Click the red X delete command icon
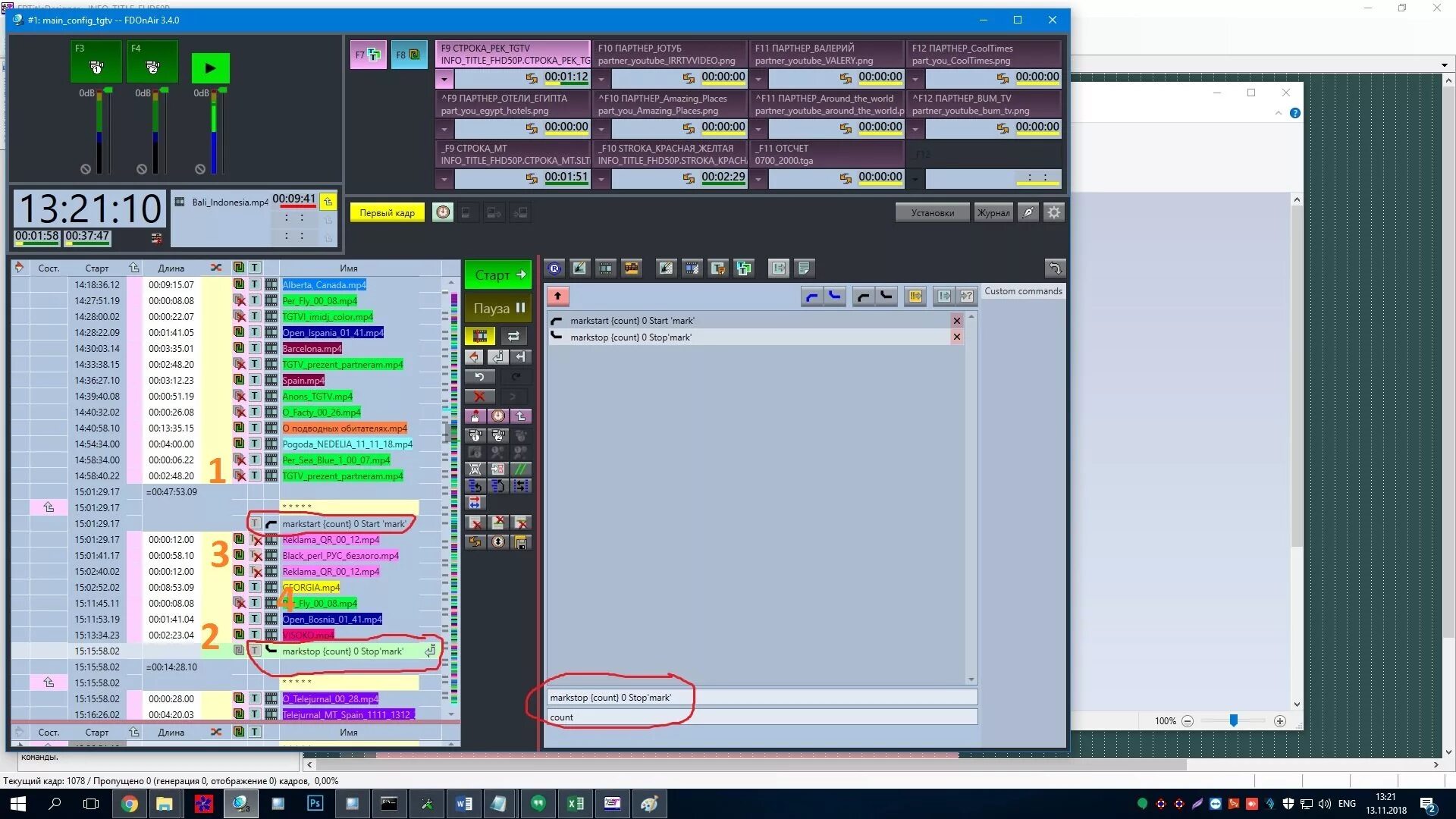1456x819 pixels. coord(479,396)
